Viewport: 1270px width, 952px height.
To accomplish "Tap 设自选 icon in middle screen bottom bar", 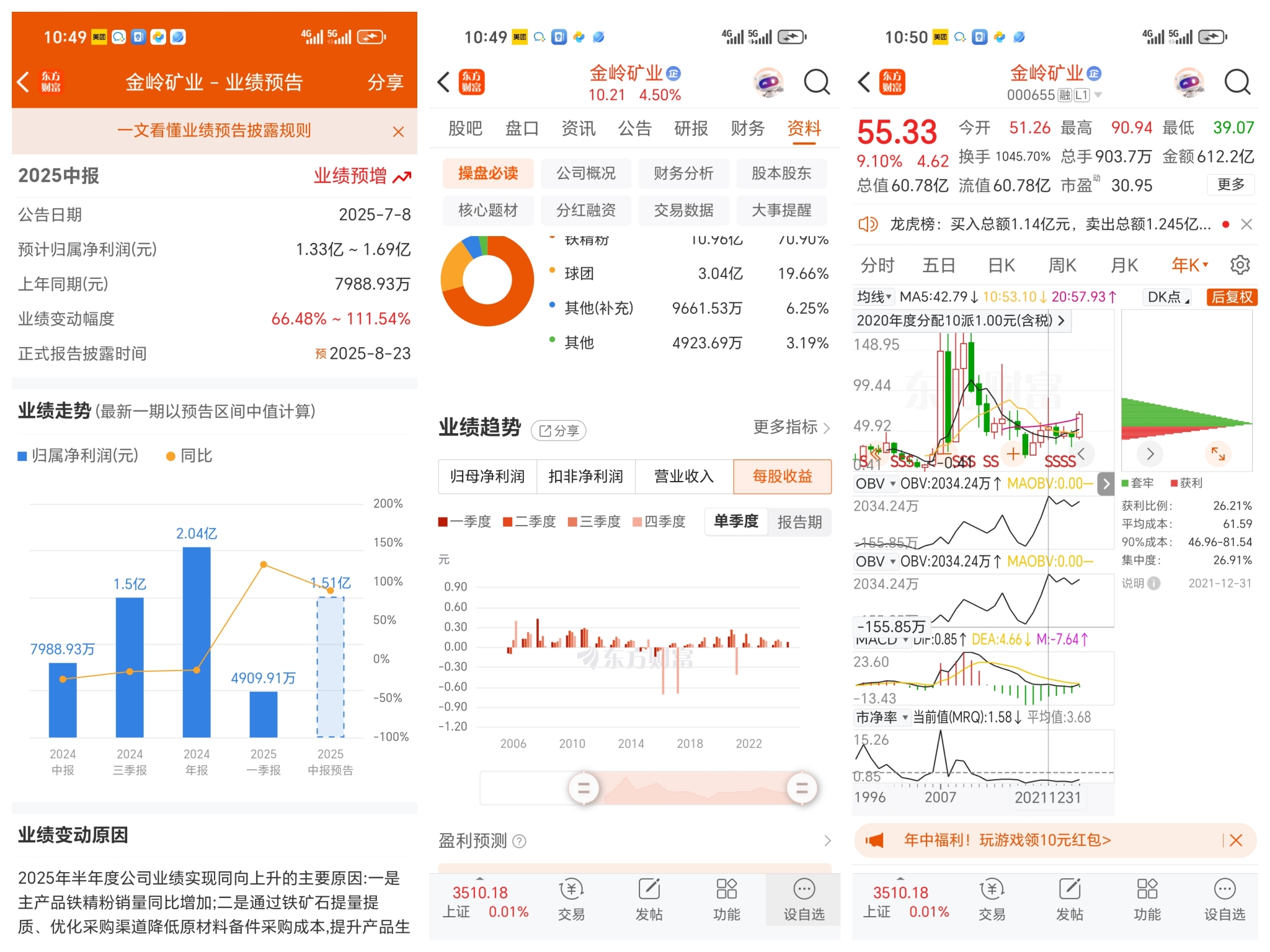I will (804, 899).
